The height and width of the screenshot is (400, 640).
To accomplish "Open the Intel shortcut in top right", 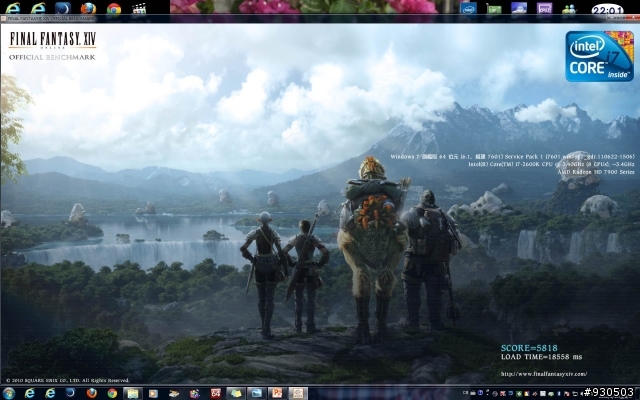I will pos(469,8).
